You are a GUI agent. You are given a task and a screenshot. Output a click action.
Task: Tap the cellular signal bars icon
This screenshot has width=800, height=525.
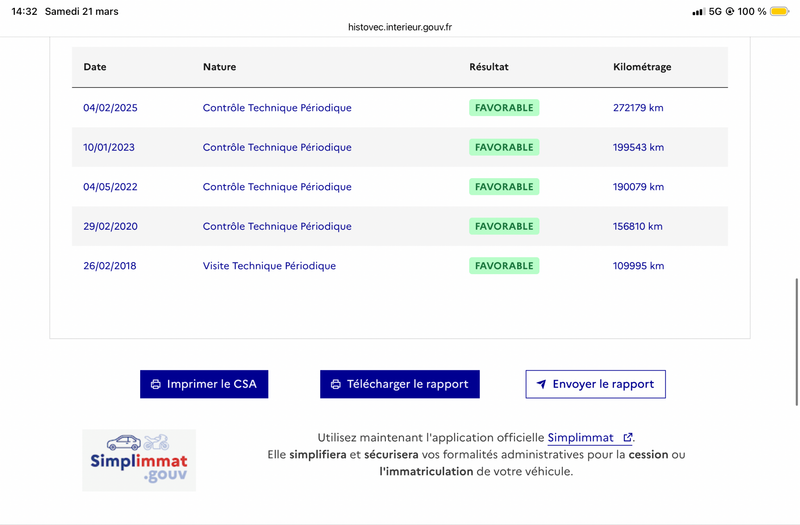698,11
